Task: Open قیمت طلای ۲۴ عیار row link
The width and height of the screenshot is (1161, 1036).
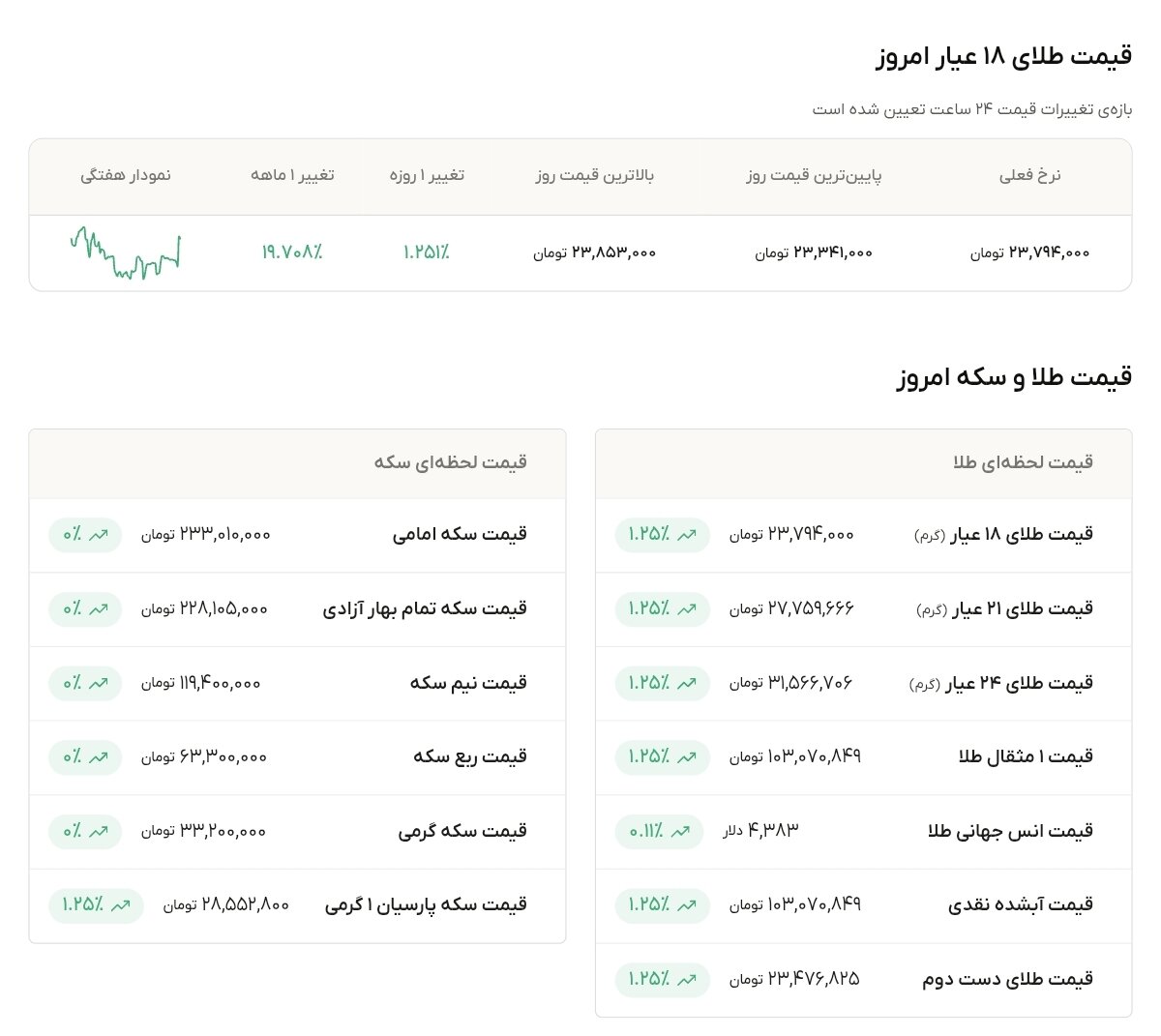Action: tap(1000, 683)
